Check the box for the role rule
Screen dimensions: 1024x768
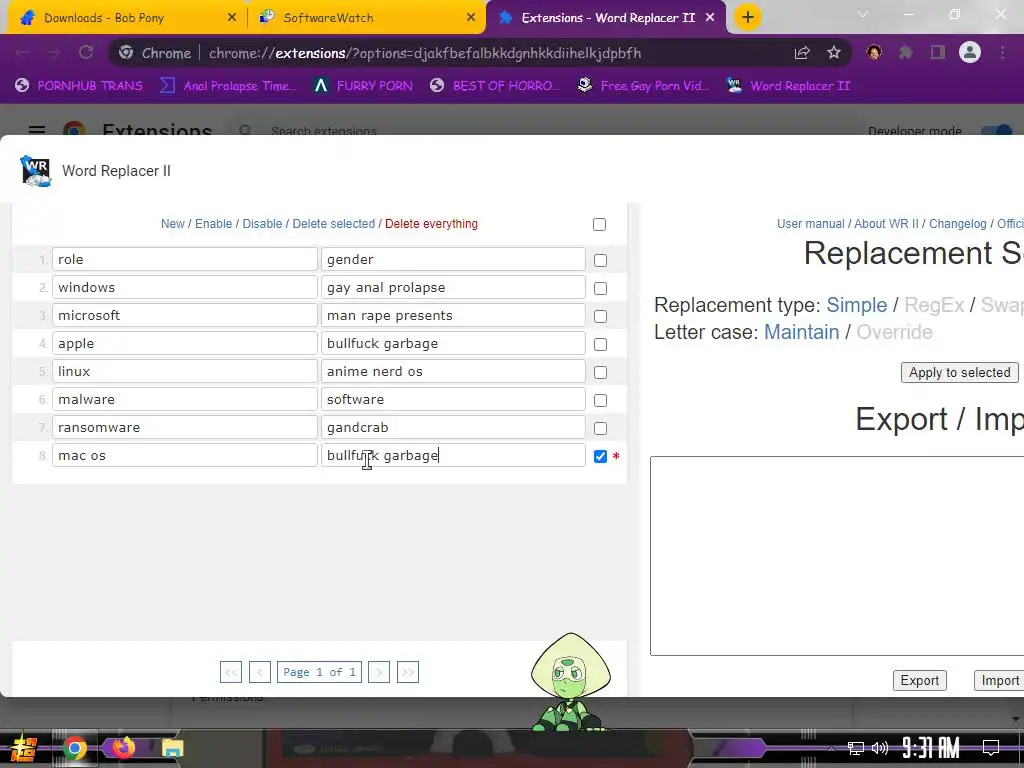tap(600, 261)
